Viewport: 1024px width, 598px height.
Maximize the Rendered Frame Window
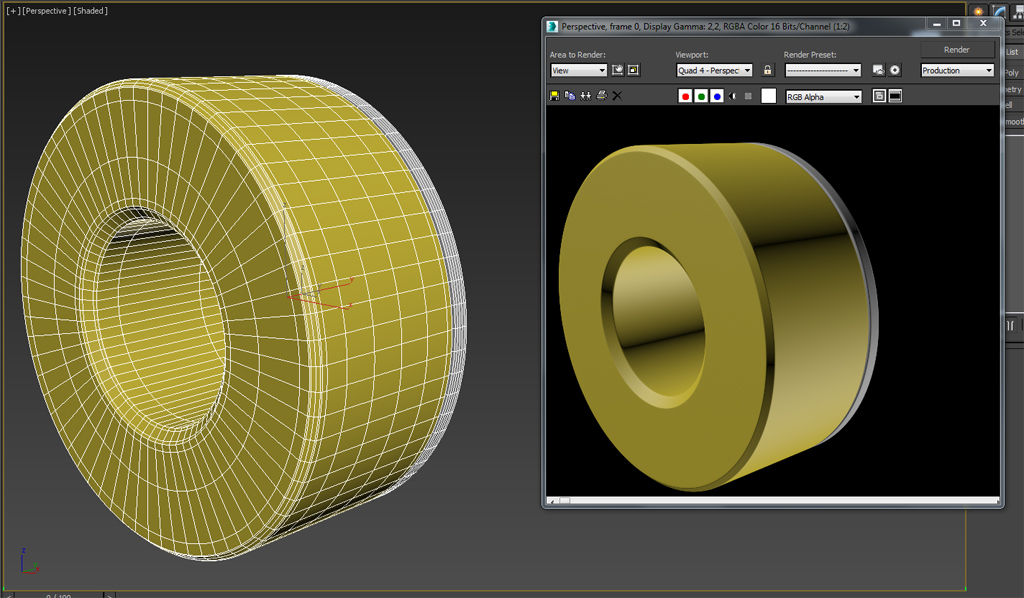(x=956, y=24)
